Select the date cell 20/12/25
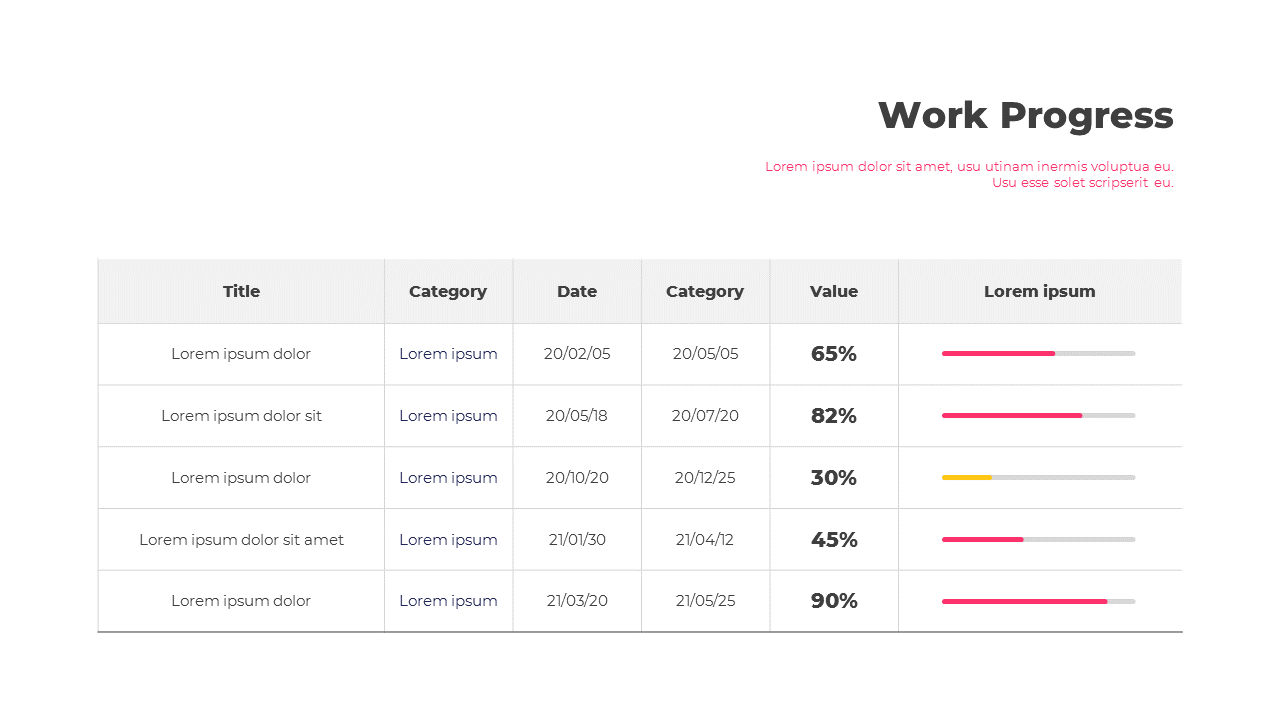Viewport: 1280px width, 720px height. tap(705, 478)
